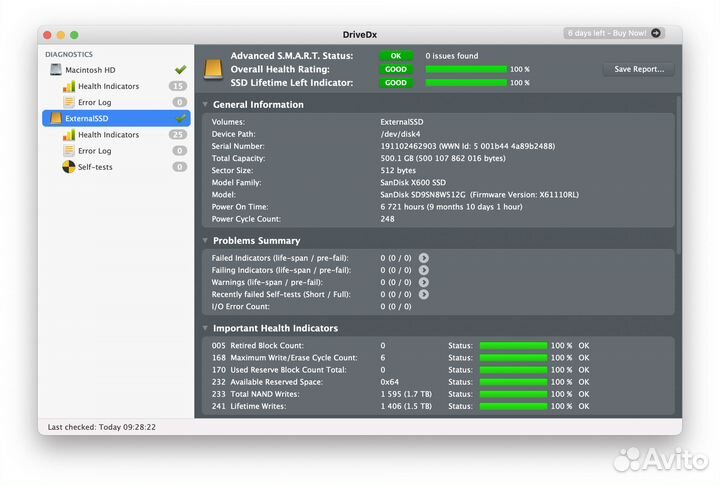Click GOOD badge for Overall Health Rating
This screenshot has height=485, width=720.
click(396, 69)
